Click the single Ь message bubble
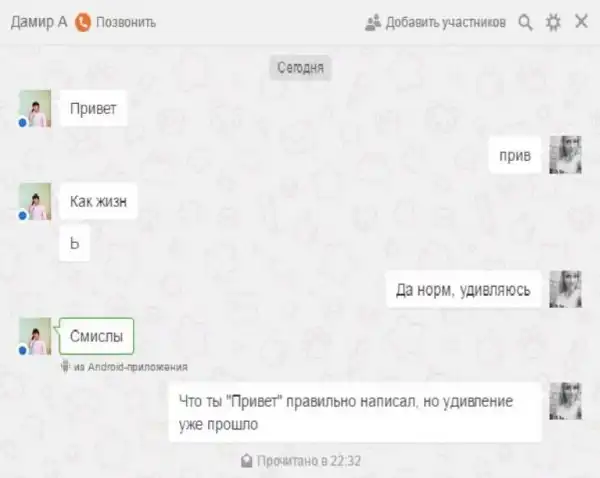The width and height of the screenshot is (600, 478). 75,243
